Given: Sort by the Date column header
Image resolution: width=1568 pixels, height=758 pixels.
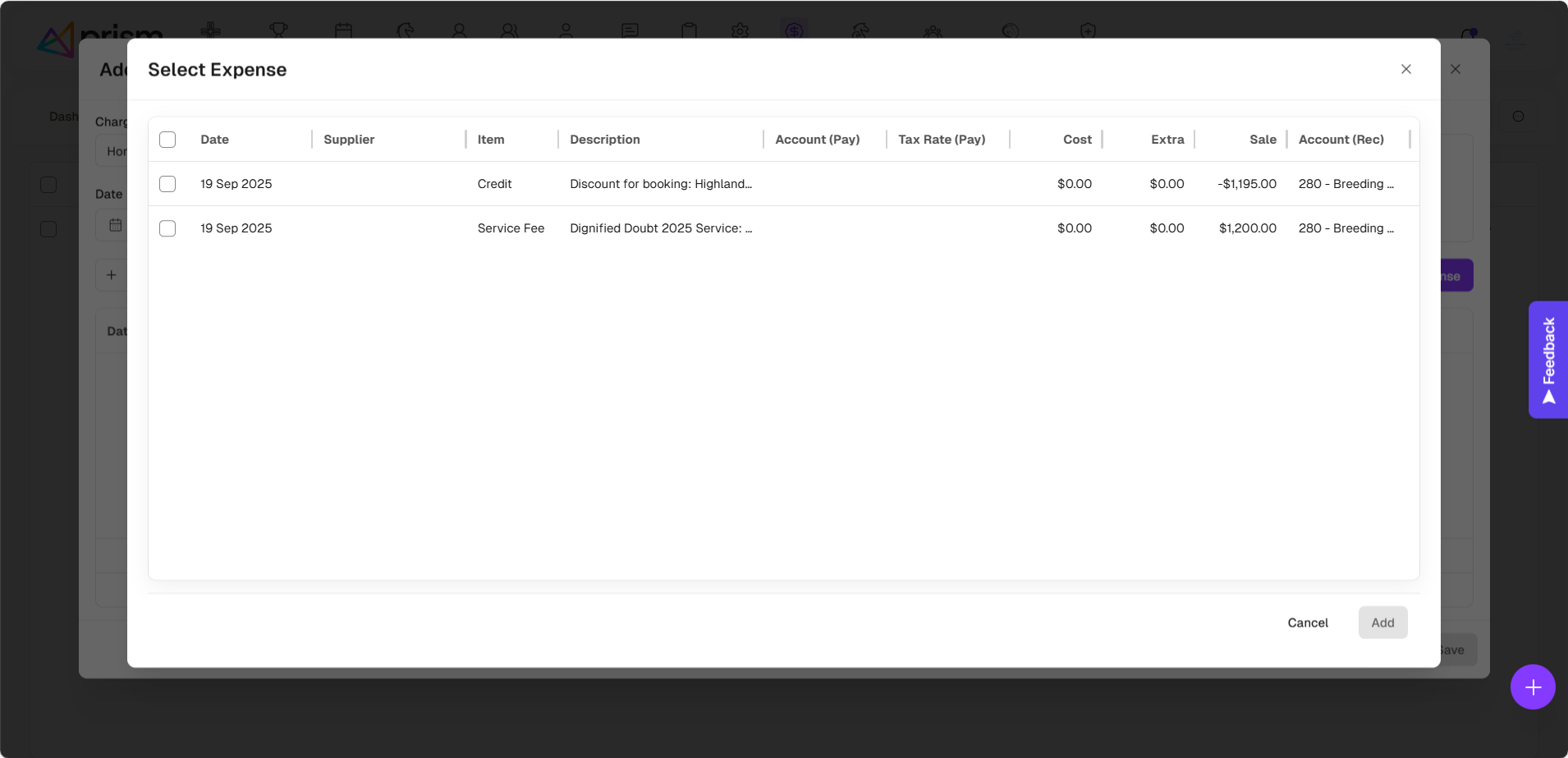Looking at the screenshot, I should [x=215, y=140].
